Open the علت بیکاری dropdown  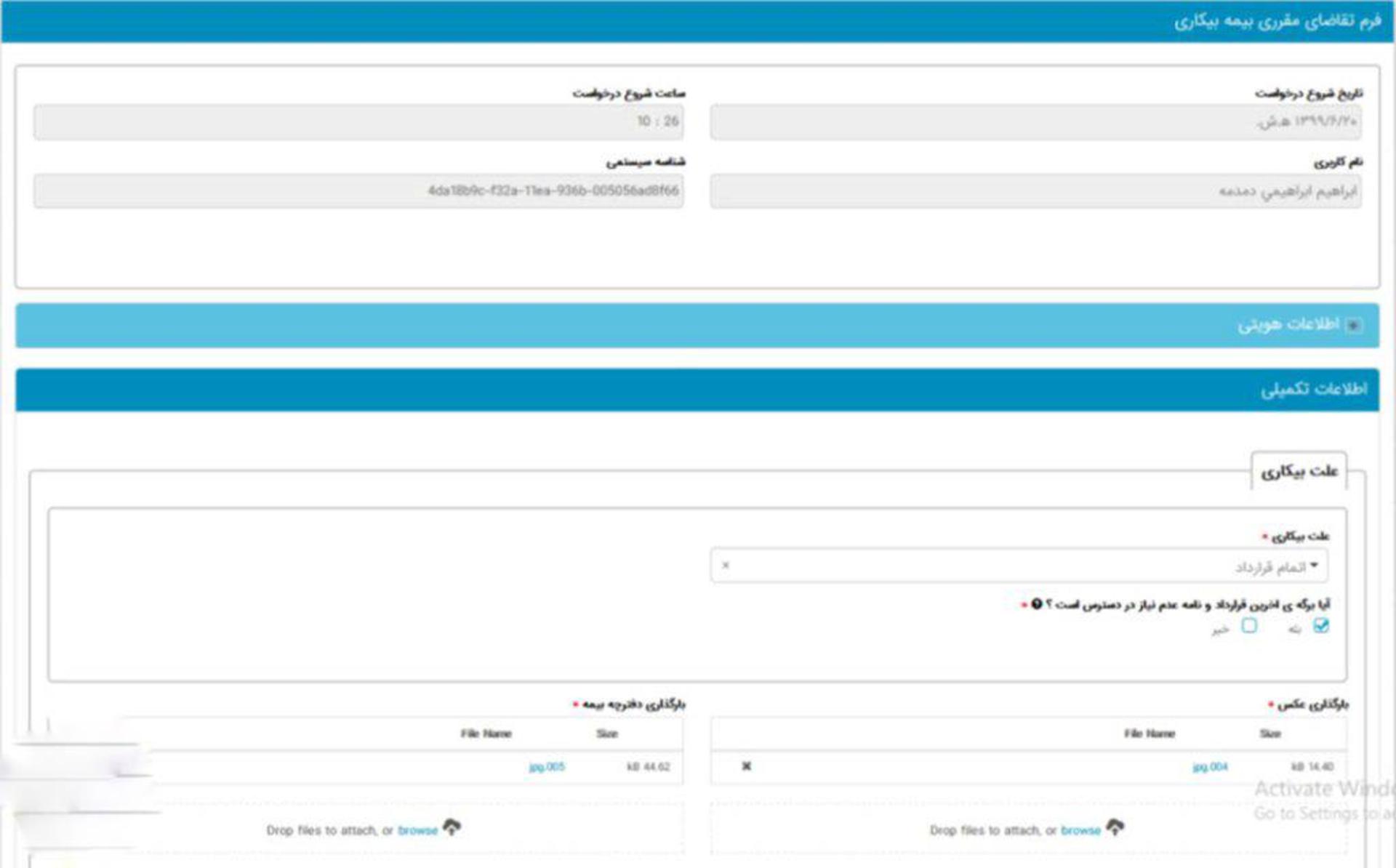coord(1019,566)
